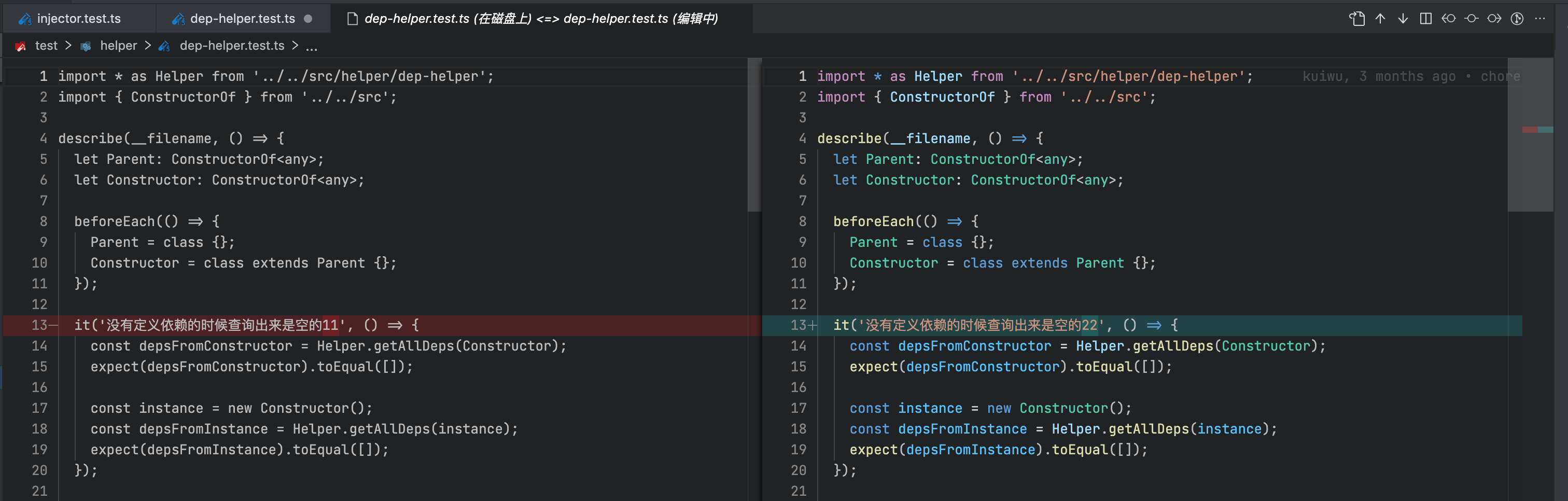This screenshot has height=501, width=1568.
Task: Click 'describe' on line 4 in left pane
Action: 90,139
